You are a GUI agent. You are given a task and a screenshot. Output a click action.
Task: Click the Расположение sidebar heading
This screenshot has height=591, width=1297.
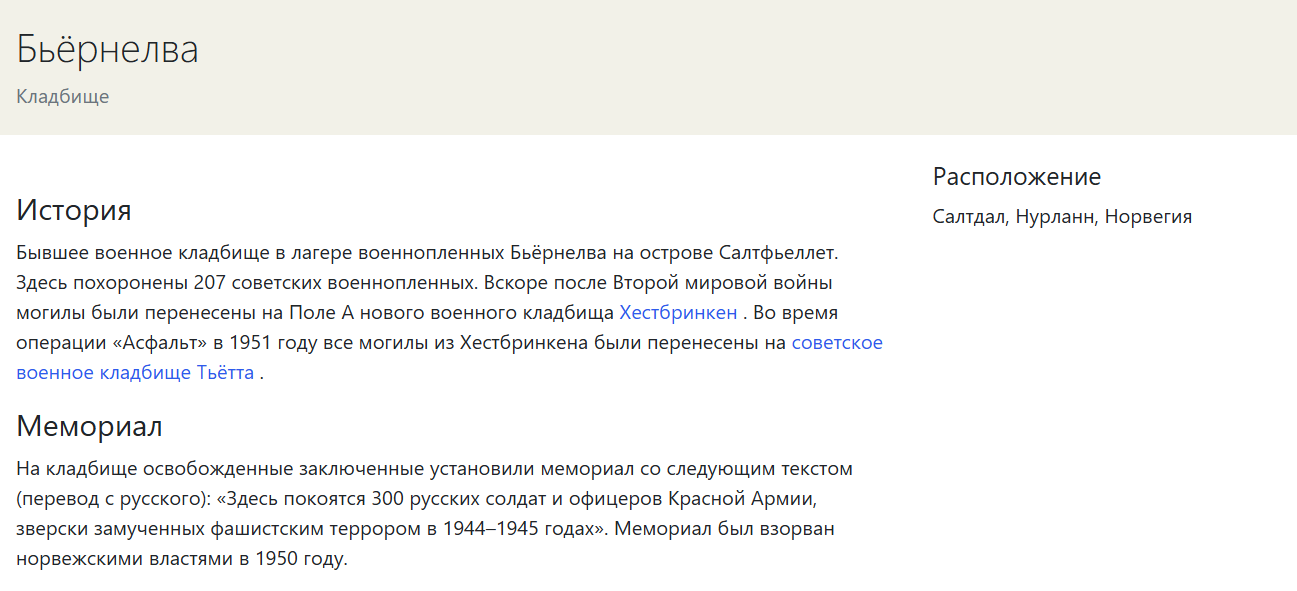tap(1017, 177)
